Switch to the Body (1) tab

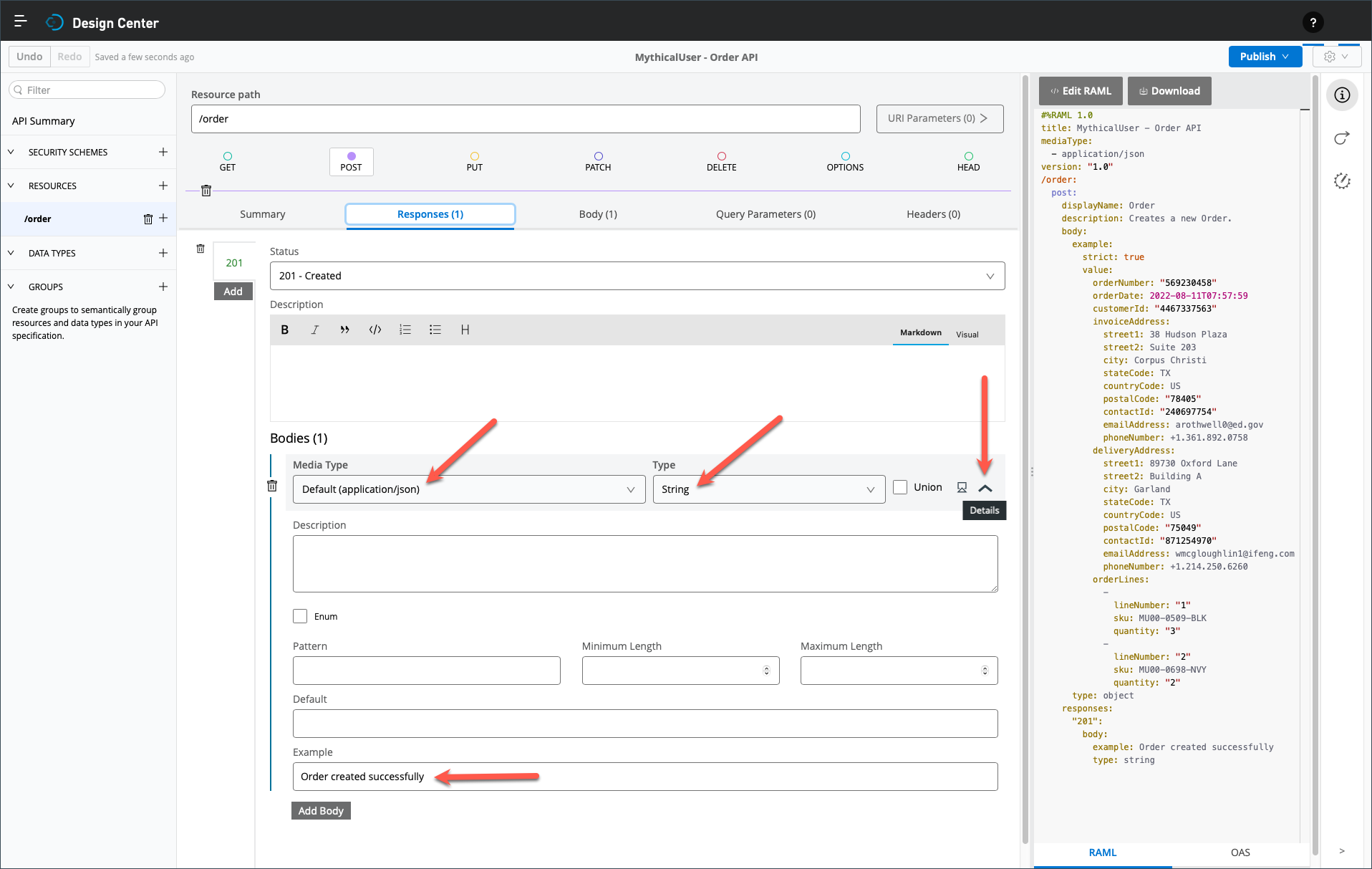[x=598, y=214]
